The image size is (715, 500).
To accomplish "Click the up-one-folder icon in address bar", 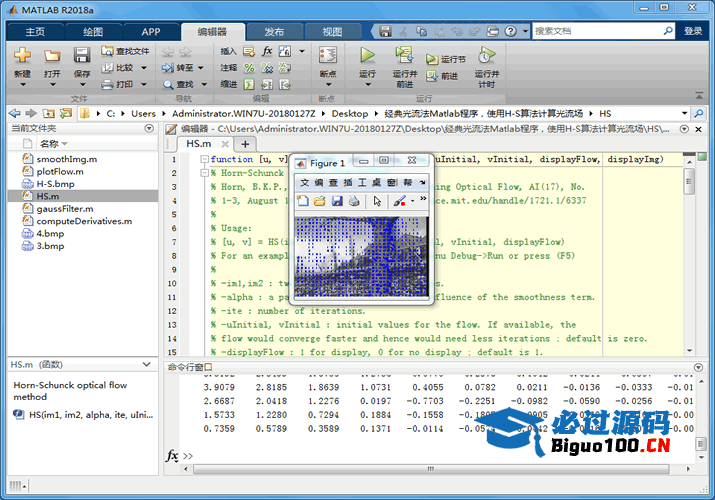I will click(48, 113).
